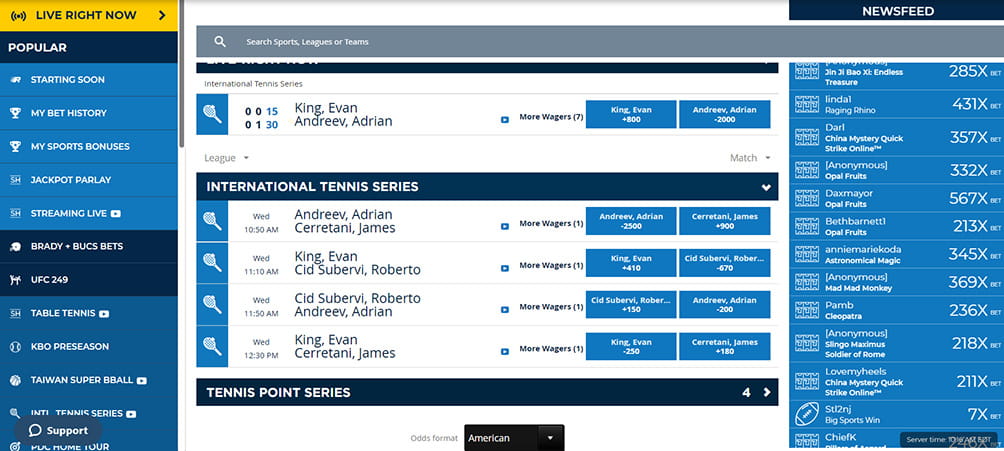Image resolution: width=1004 pixels, height=451 pixels.
Task: Click tennis racket icon for King vs Cid Subervi match
Action: click(212, 263)
